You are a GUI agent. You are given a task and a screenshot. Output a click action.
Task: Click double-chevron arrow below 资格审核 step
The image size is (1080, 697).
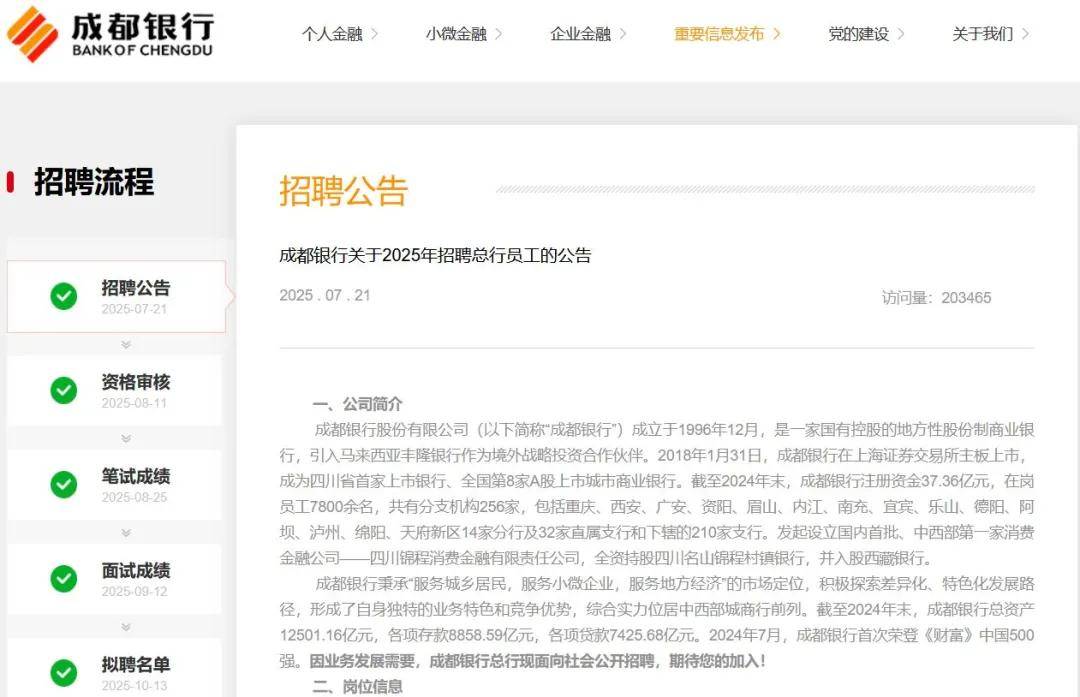click(126, 438)
